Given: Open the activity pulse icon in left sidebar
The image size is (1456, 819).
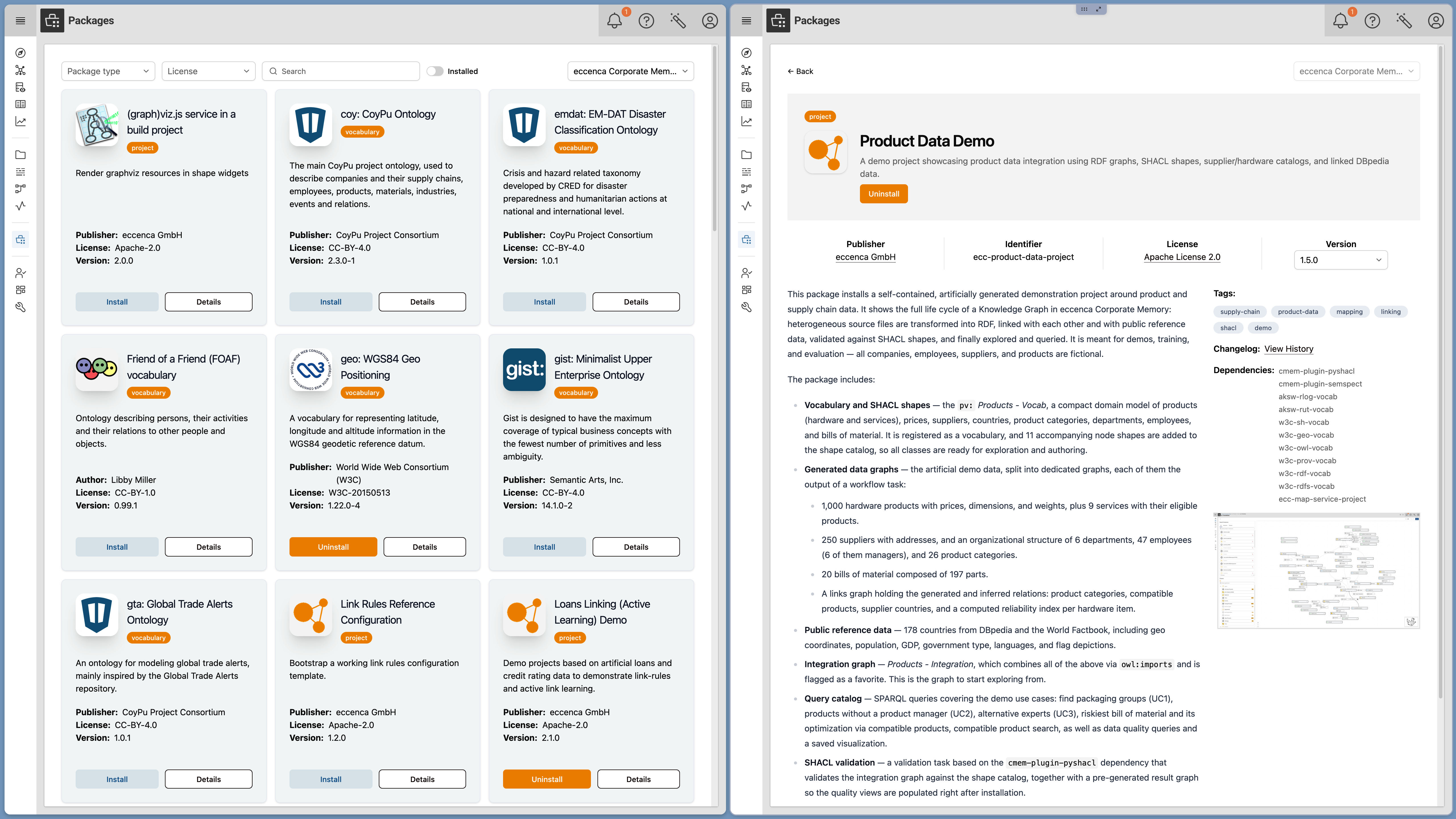Looking at the screenshot, I should (x=20, y=206).
